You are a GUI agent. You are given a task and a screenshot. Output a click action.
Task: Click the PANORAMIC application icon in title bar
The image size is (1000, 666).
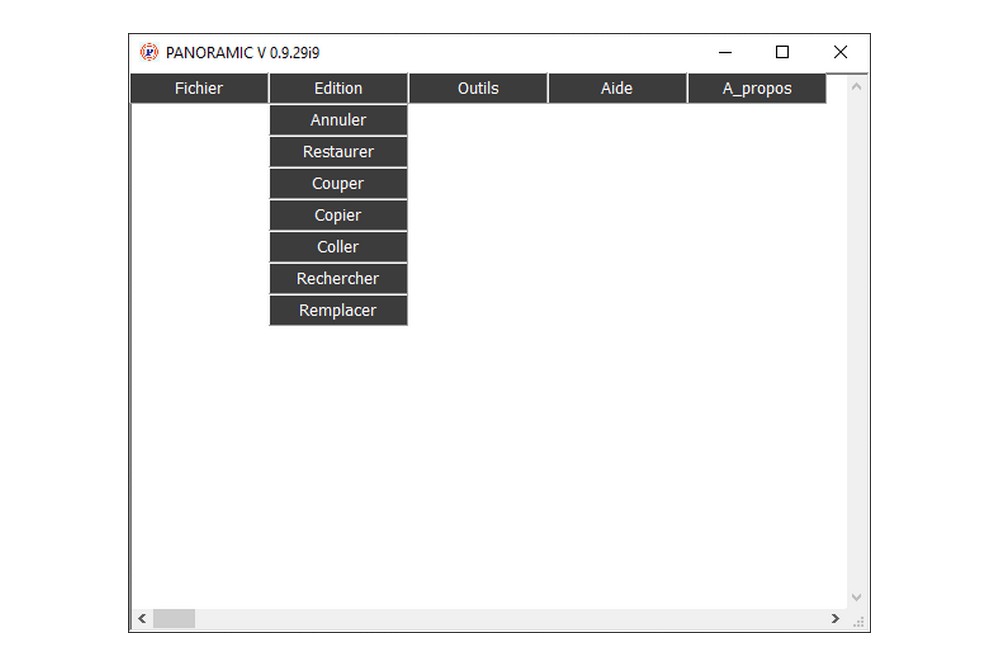tap(149, 52)
